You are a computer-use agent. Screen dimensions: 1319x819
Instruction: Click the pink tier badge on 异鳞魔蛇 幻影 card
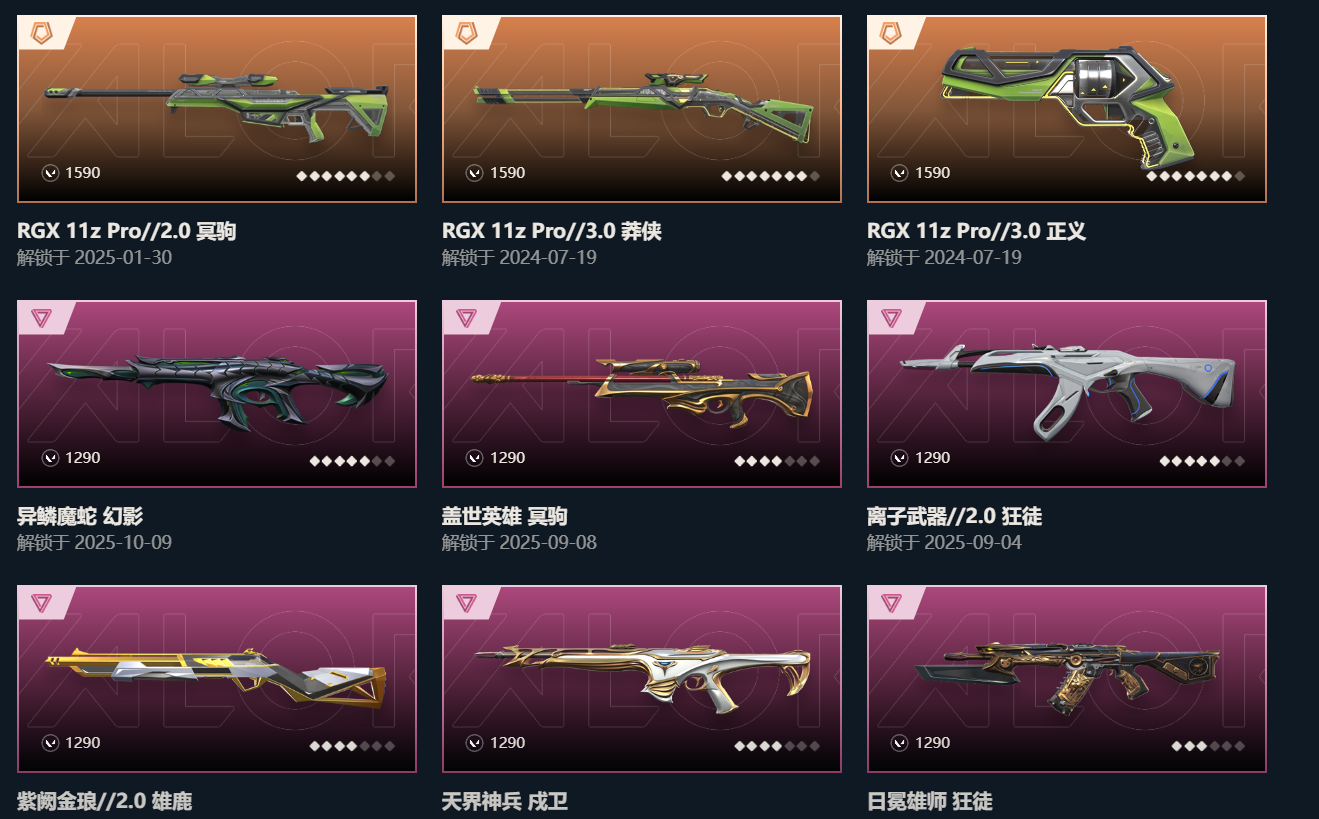[x=41, y=318]
